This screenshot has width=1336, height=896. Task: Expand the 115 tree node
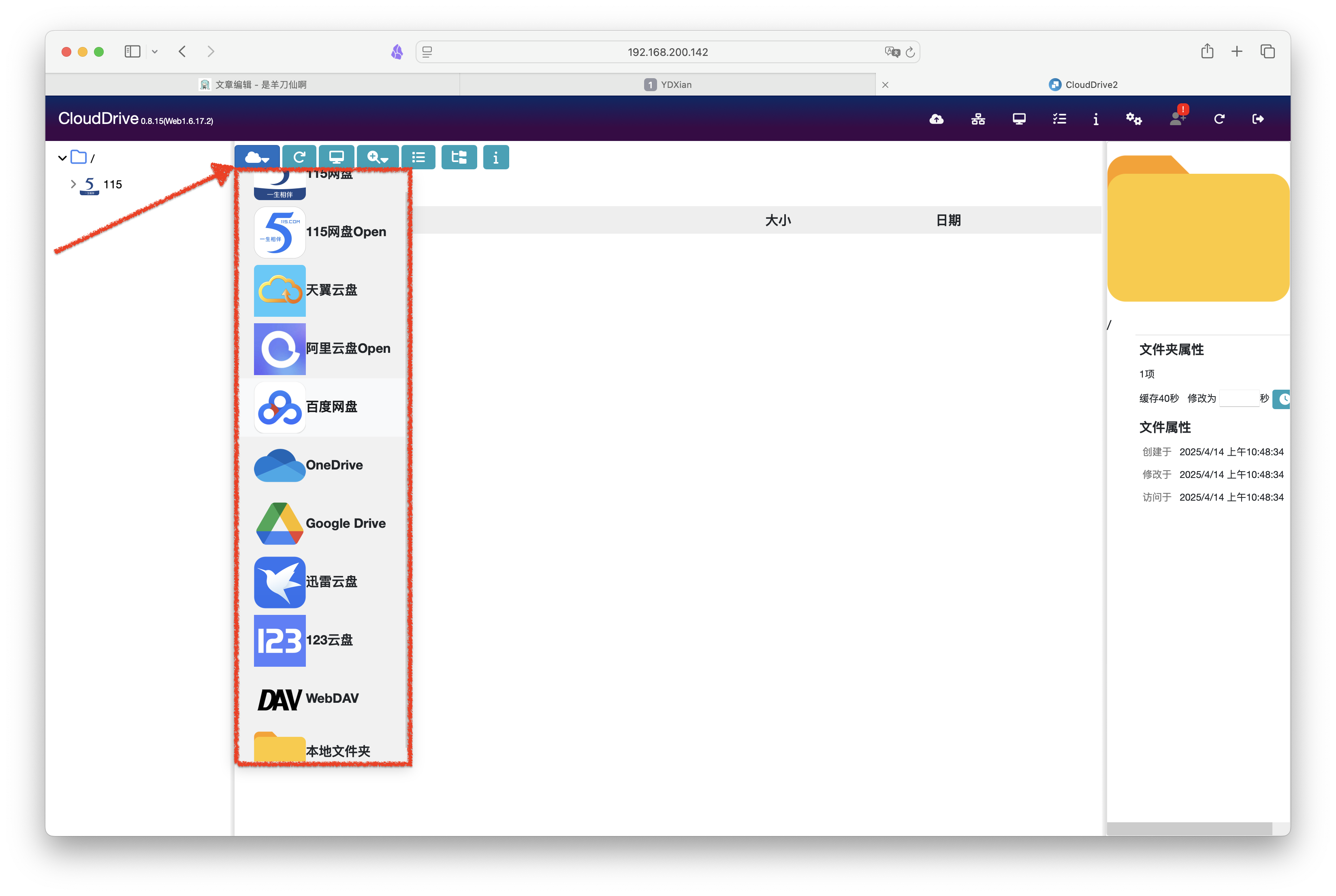[x=73, y=184]
